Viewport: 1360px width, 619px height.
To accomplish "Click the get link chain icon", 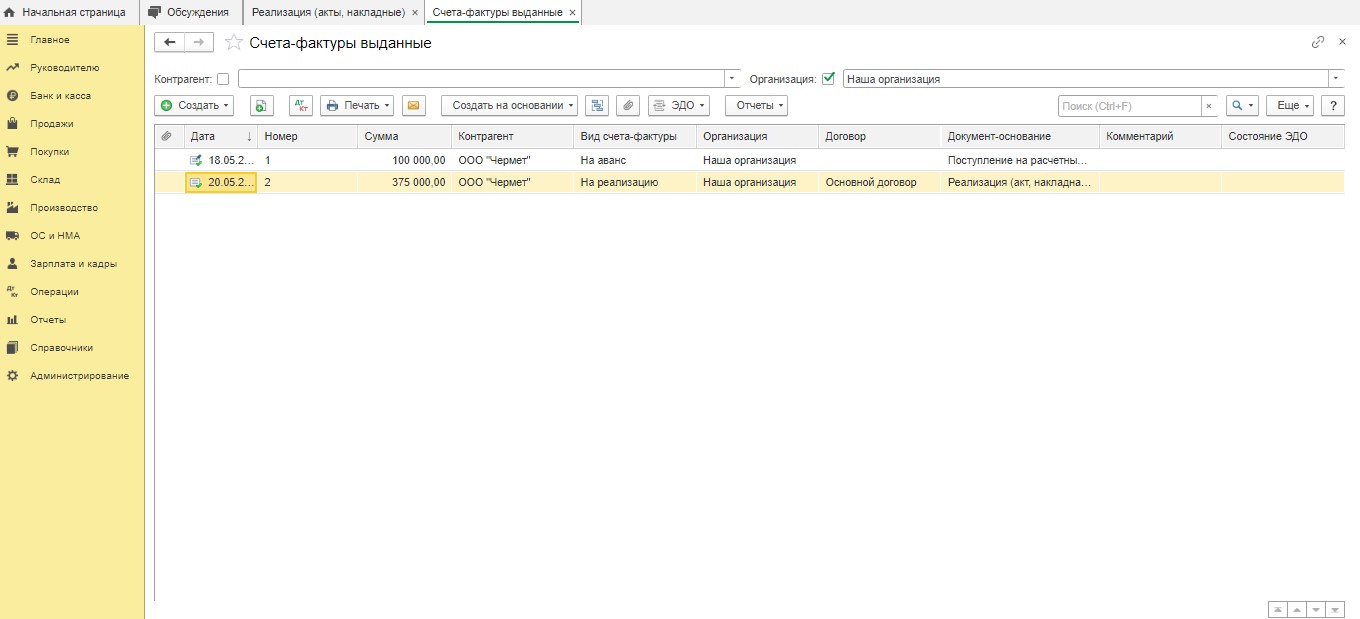I will [x=1318, y=42].
